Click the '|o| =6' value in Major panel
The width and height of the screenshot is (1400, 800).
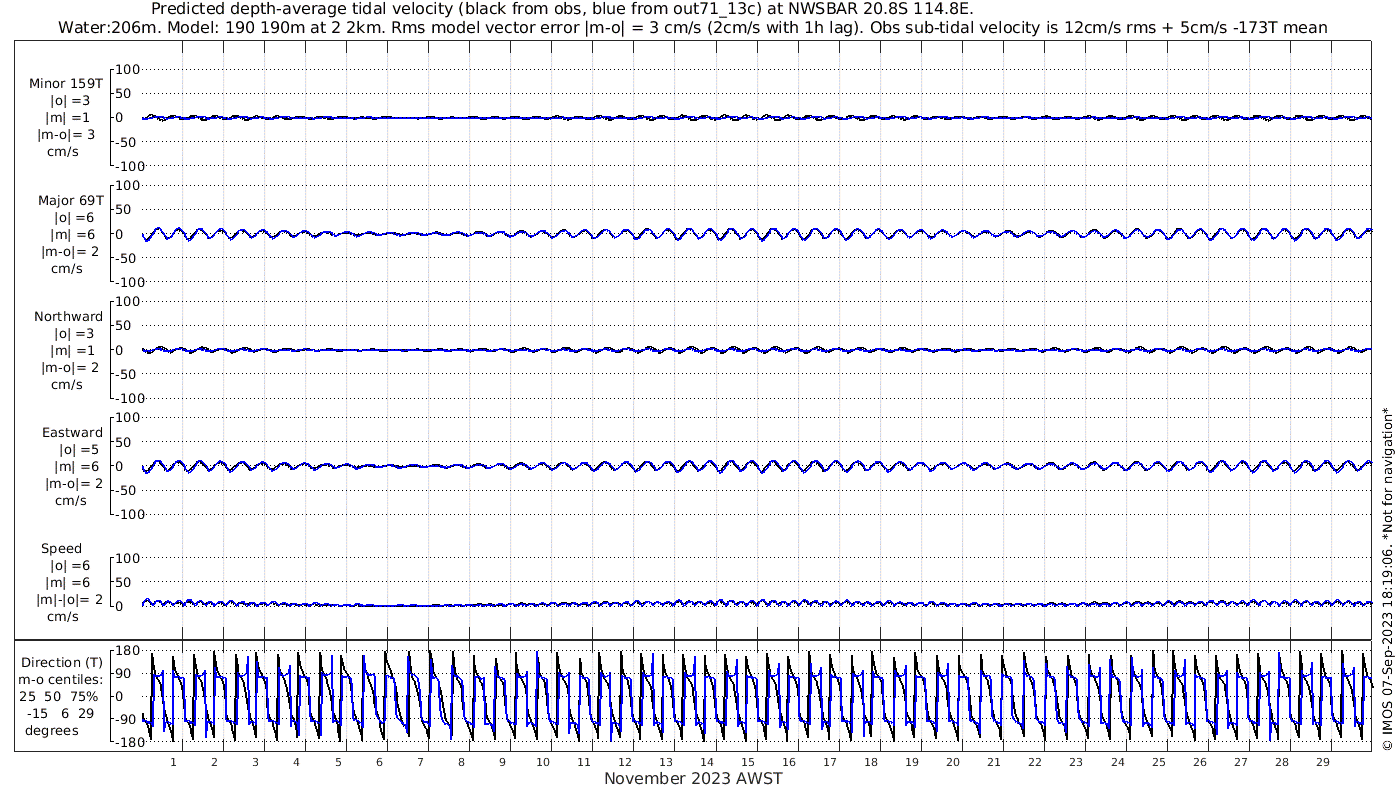tap(73, 218)
